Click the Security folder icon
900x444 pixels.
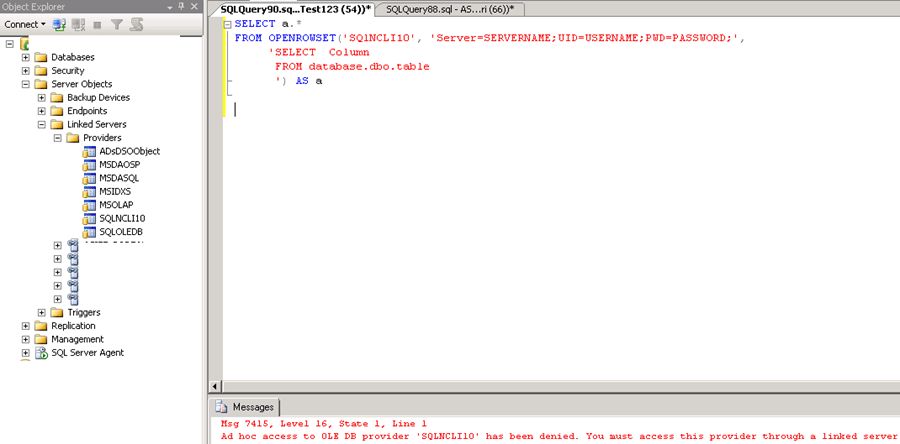tap(41, 71)
